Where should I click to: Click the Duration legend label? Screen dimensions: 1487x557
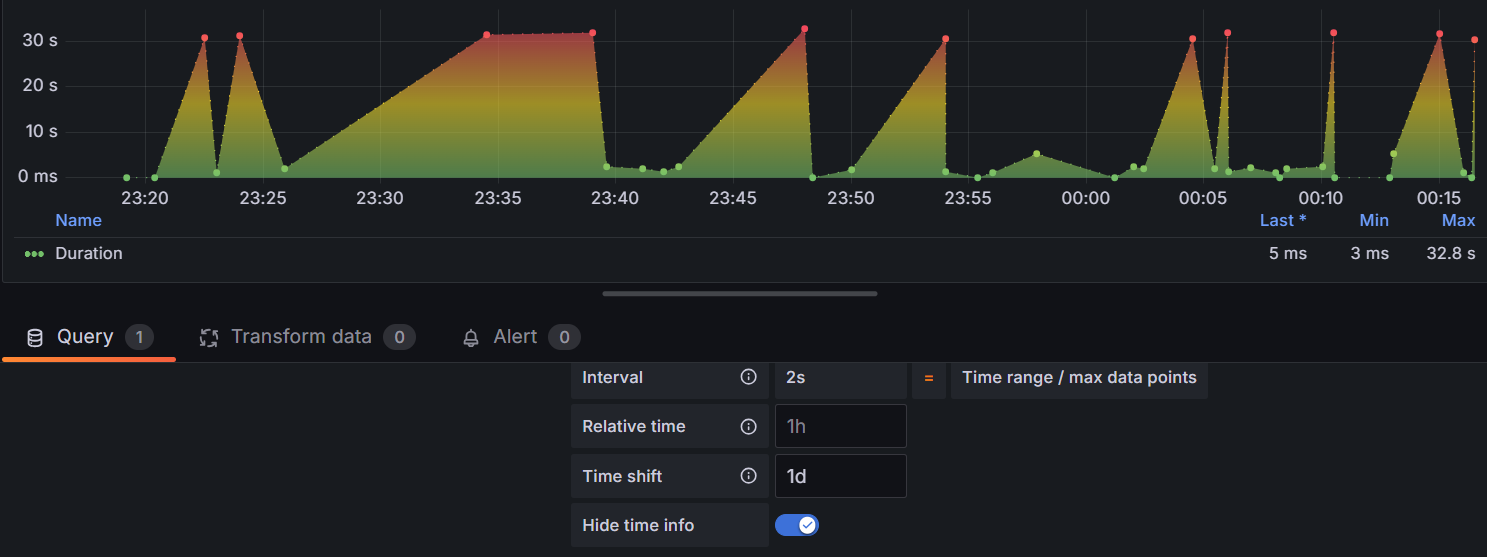(89, 254)
